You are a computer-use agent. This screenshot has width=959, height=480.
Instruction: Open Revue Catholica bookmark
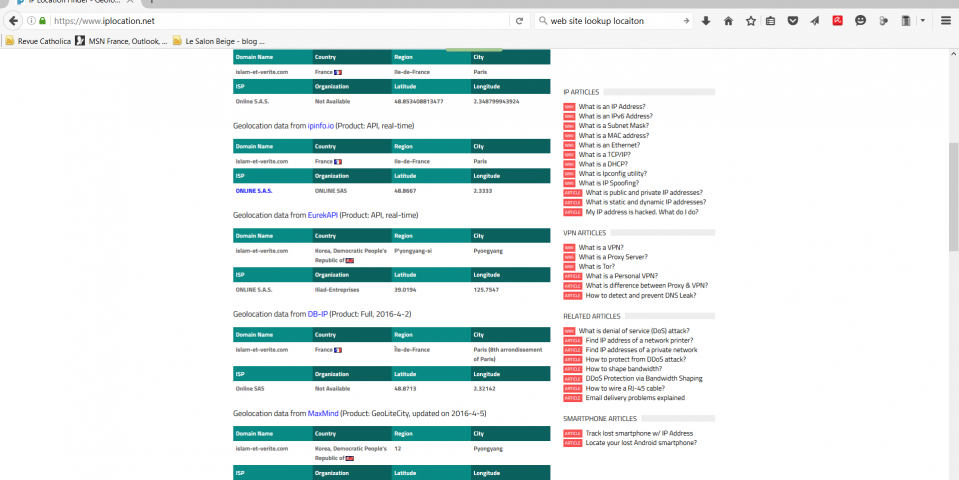coord(38,41)
